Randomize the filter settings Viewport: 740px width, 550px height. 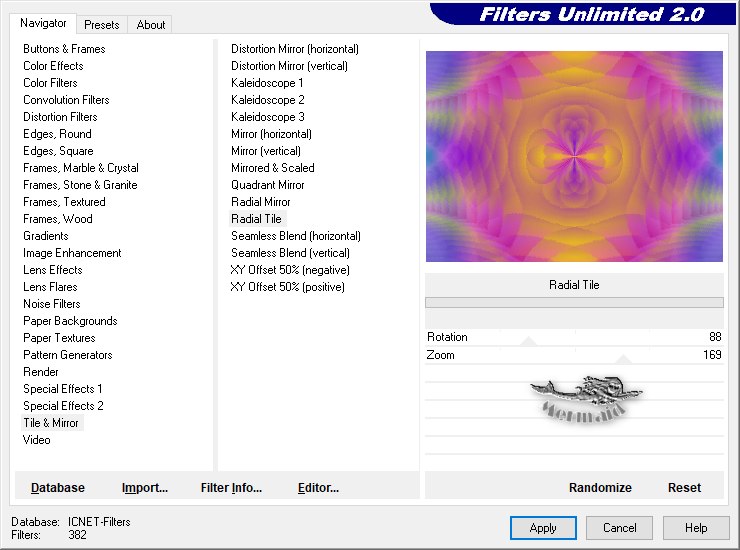[x=600, y=488]
